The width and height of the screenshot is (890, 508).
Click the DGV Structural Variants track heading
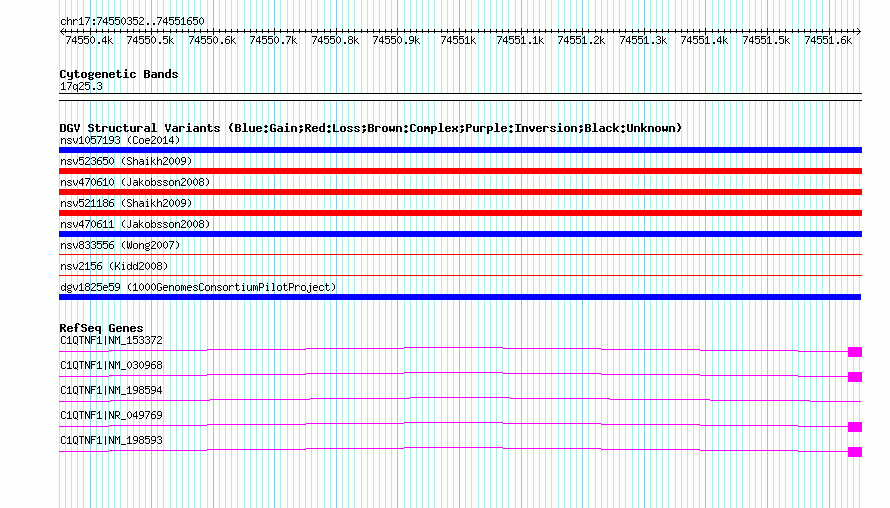pyautogui.click(x=371, y=128)
